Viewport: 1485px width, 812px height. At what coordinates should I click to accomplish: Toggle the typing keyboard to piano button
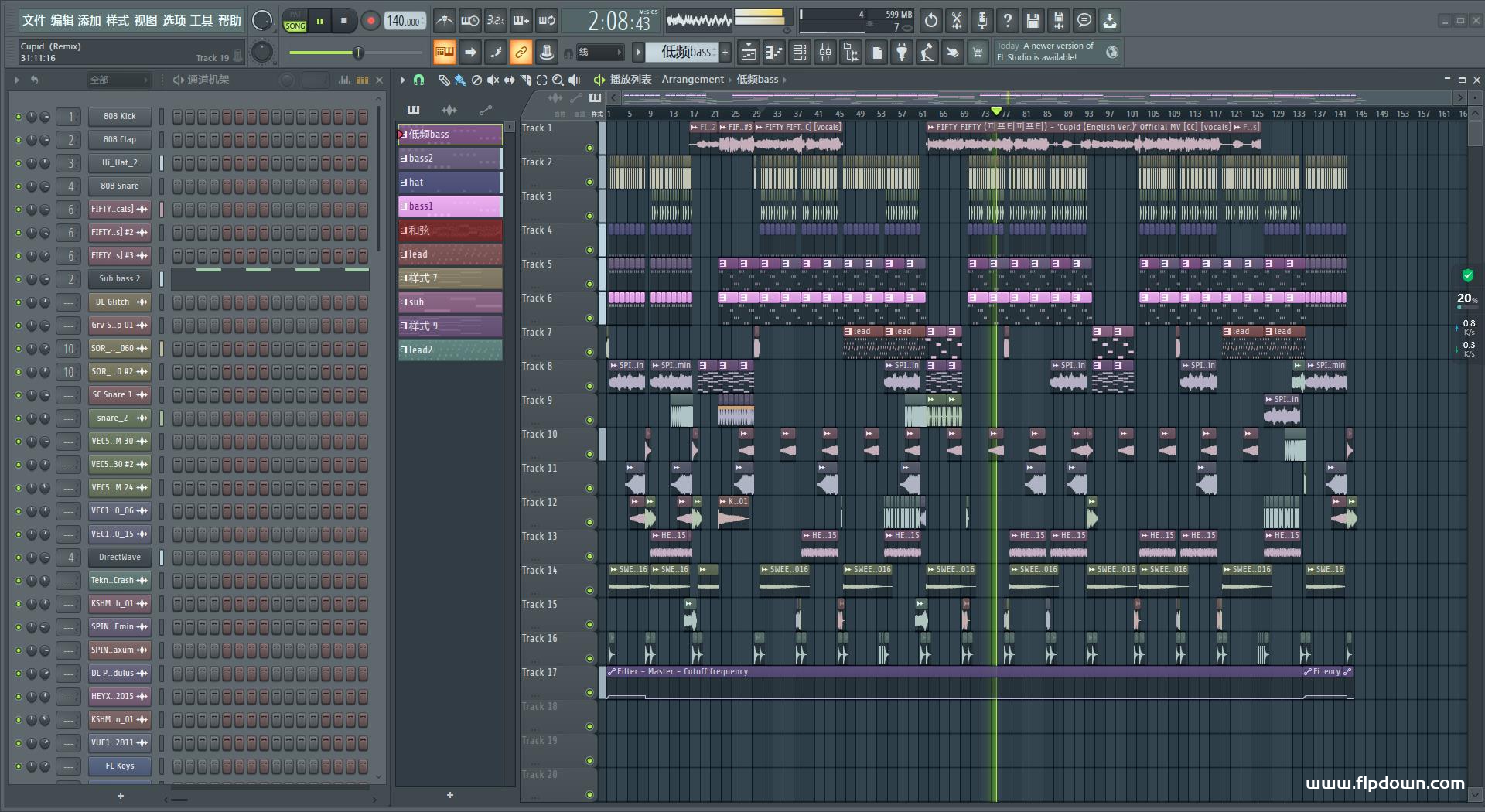click(444, 53)
